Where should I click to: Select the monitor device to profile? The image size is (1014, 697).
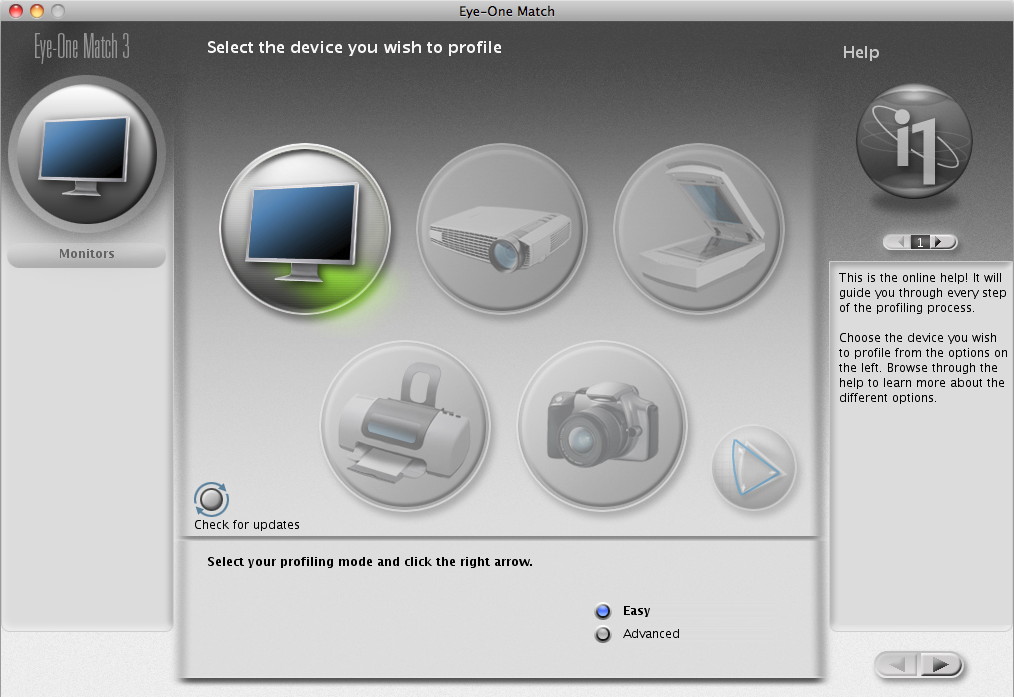tap(305, 229)
